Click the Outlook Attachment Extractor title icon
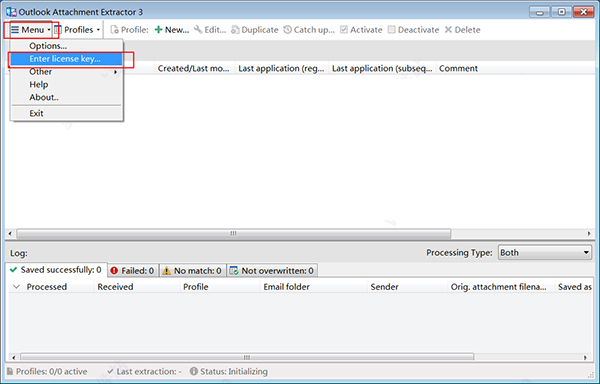This screenshot has height=384, width=600. click(x=11, y=12)
